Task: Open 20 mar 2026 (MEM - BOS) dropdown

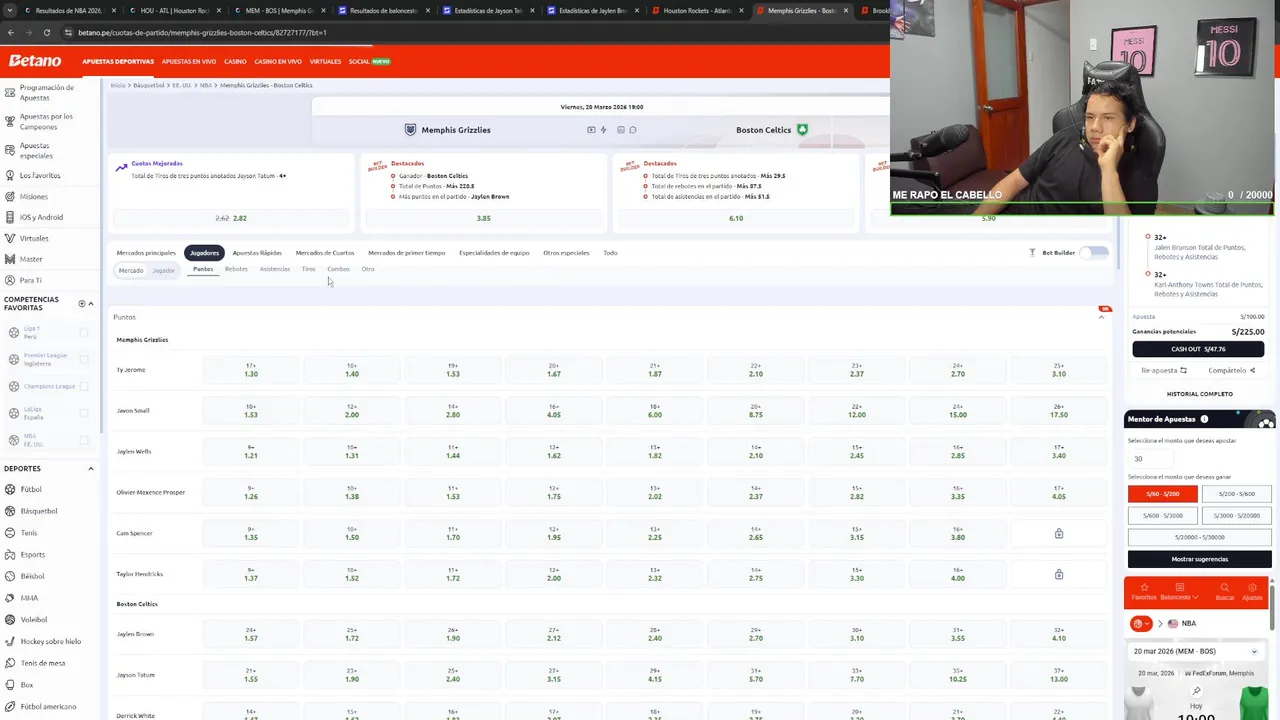Action: click(x=1196, y=651)
